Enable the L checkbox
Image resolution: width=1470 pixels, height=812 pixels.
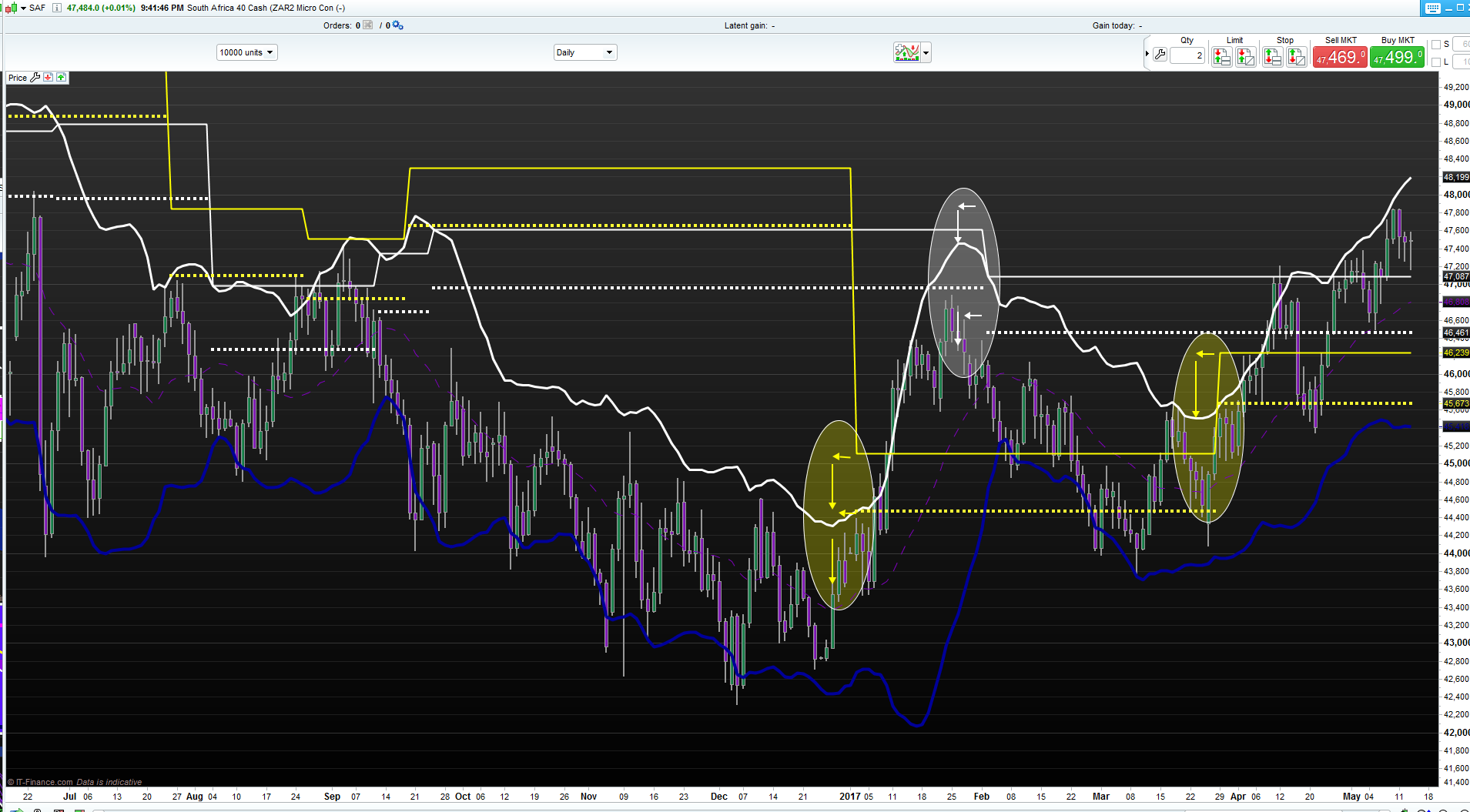pos(1436,62)
